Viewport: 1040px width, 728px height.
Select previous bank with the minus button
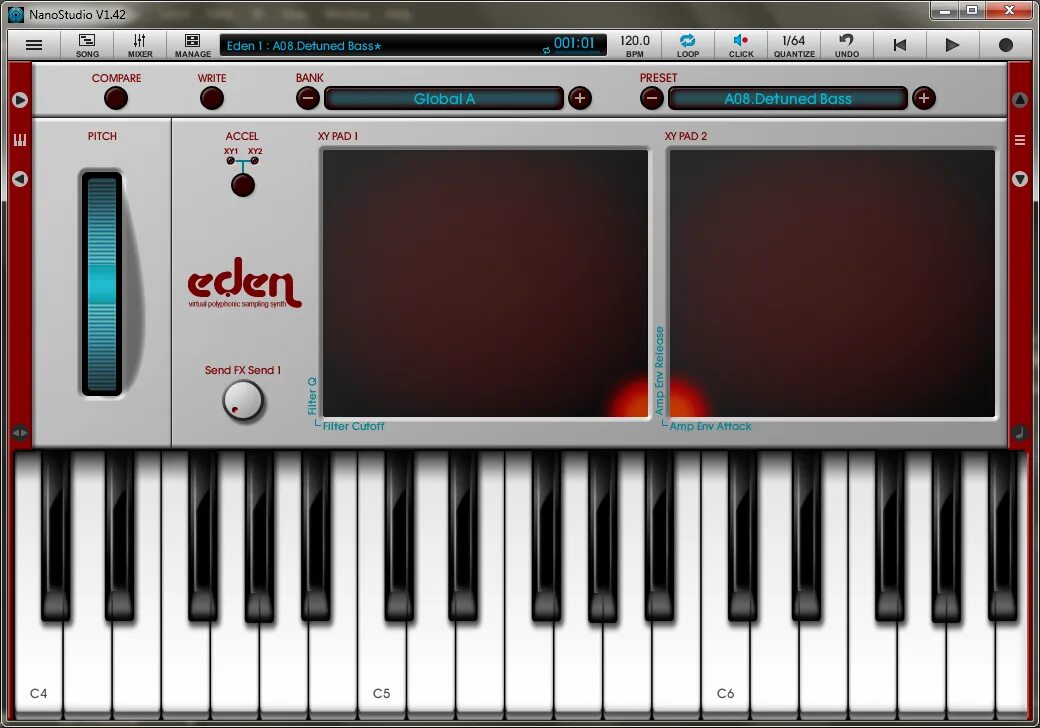308,98
